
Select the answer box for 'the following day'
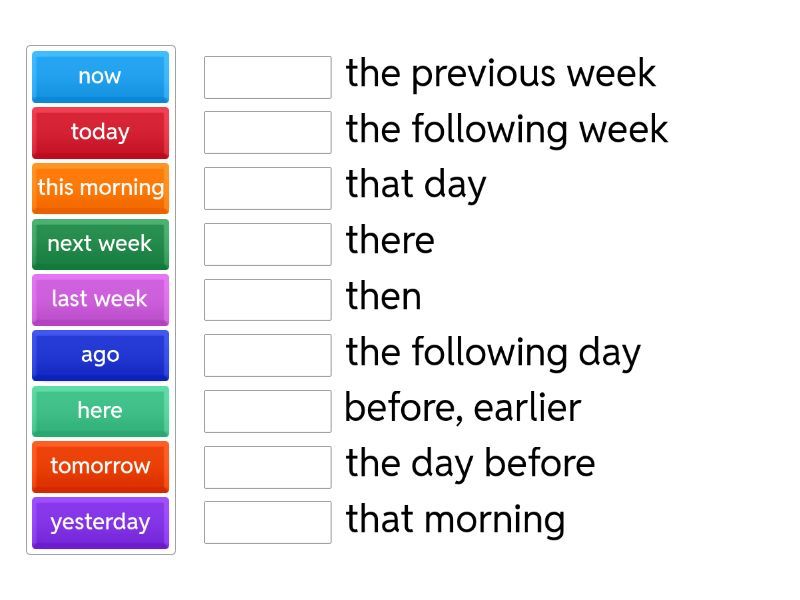coord(267,355)
